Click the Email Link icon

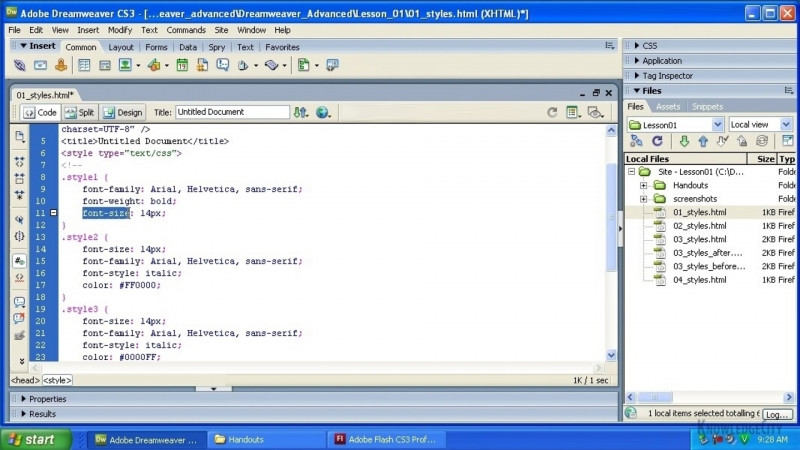(40, 65)
